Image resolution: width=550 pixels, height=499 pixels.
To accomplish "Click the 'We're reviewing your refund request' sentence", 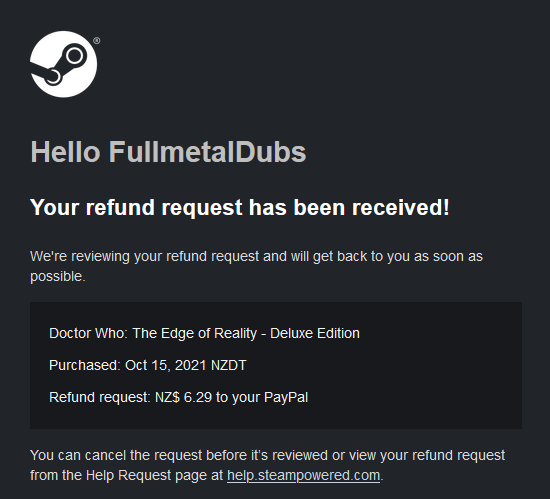I will click(256, 266).
